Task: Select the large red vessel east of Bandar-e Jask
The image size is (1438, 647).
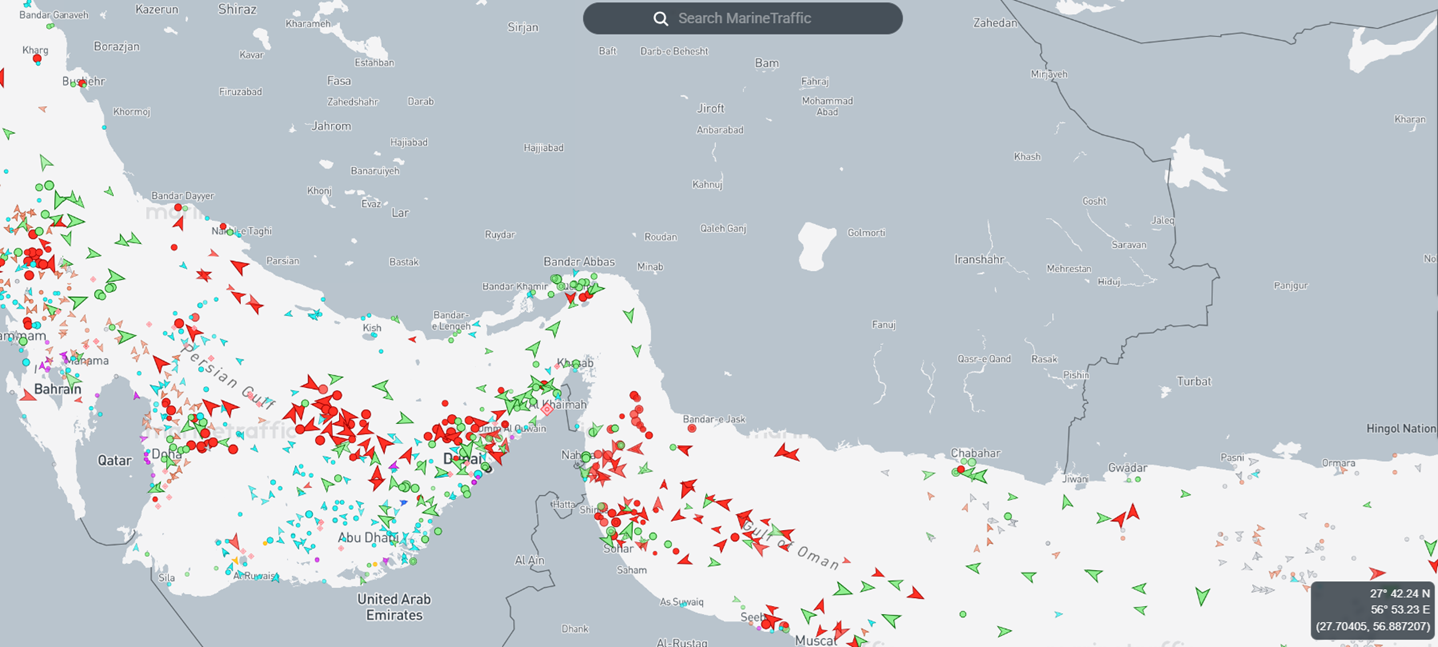Action: tap(787, 453)
